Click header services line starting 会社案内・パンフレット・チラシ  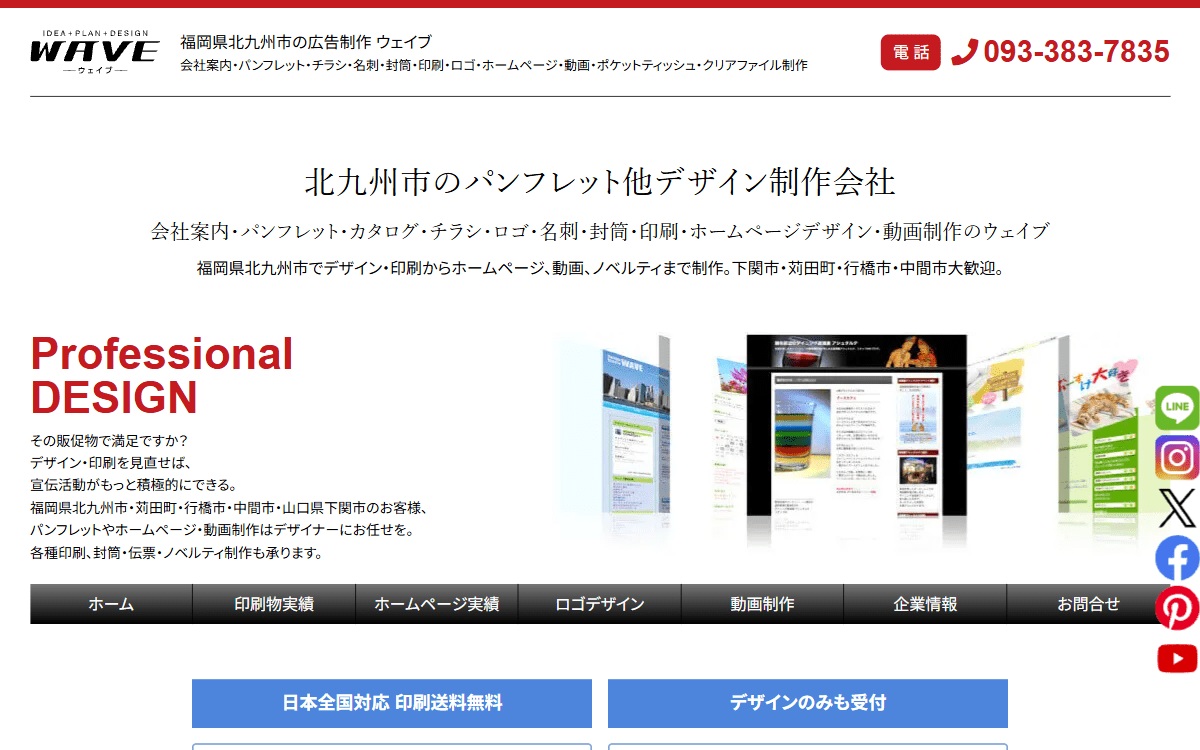(494, 65)
